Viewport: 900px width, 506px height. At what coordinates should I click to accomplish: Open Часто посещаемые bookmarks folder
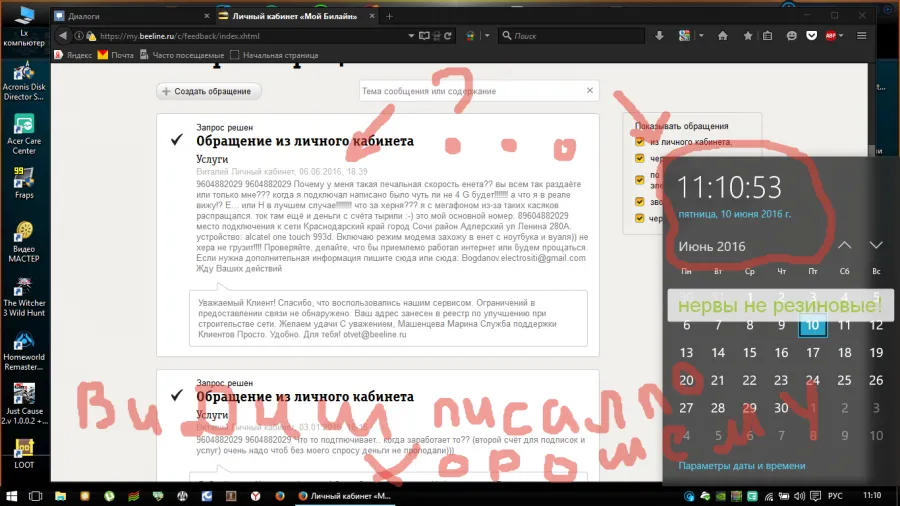click(182, 55)
